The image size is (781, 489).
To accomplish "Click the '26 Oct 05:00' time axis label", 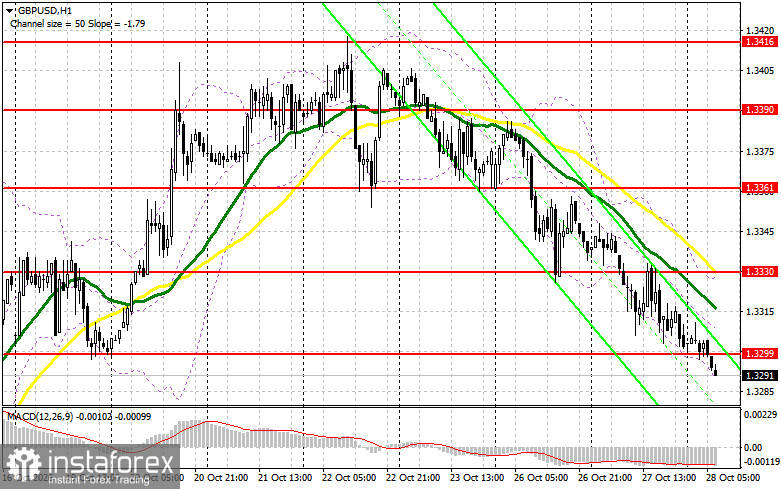I will (x=541, y=478).
